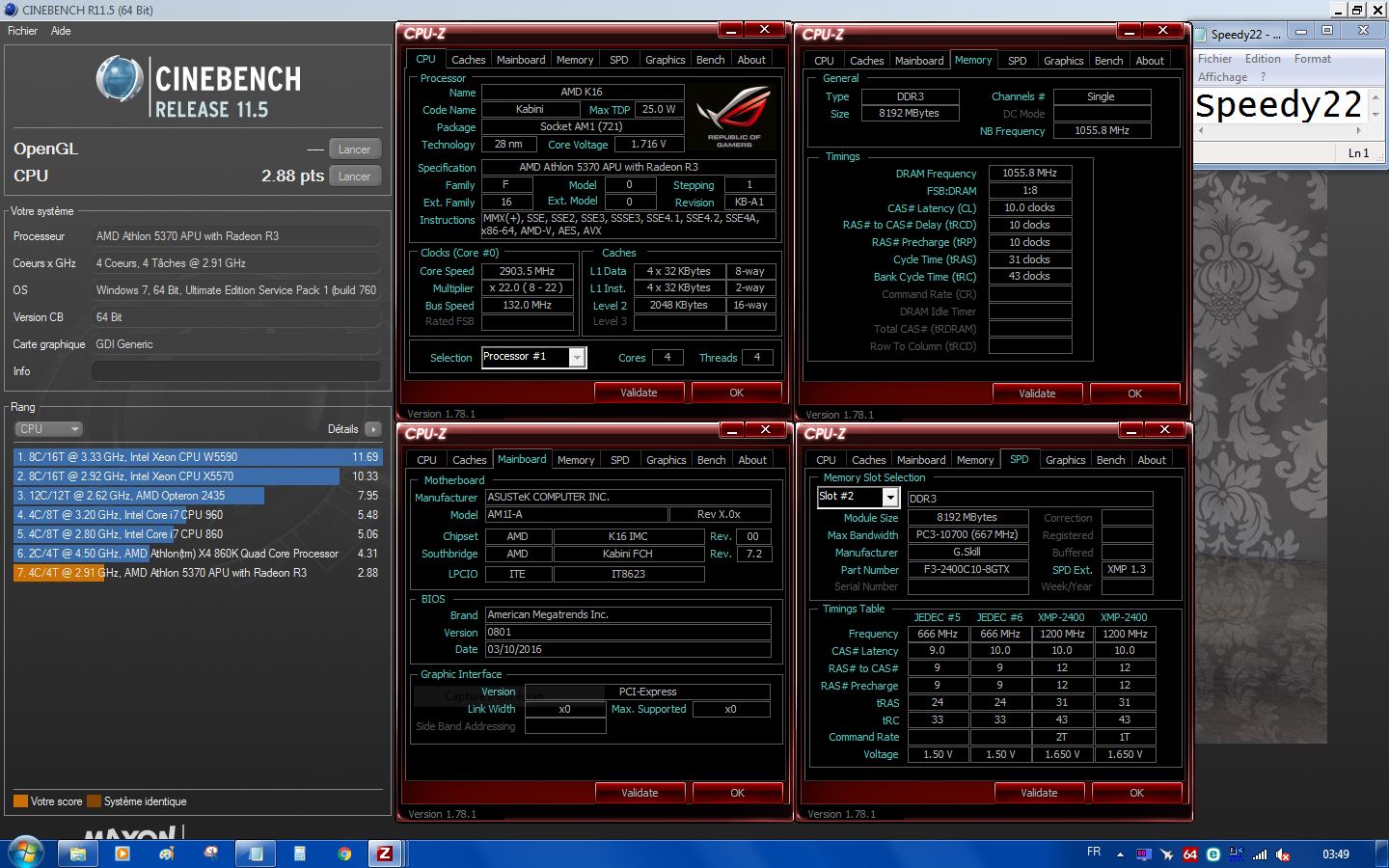Open the wireless signal strength tray icon
The width and height of the screenshot is (1389, 868).
tap(1260, 854)
